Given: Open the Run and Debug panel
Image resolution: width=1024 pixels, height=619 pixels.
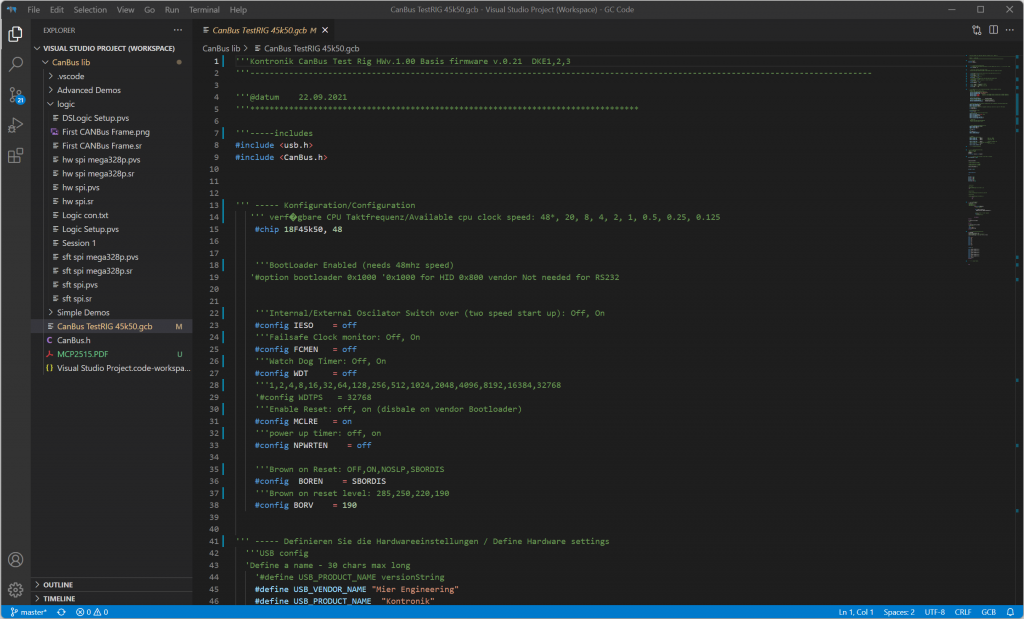Looking at the screenshot, I should click(x=14, y=125).
